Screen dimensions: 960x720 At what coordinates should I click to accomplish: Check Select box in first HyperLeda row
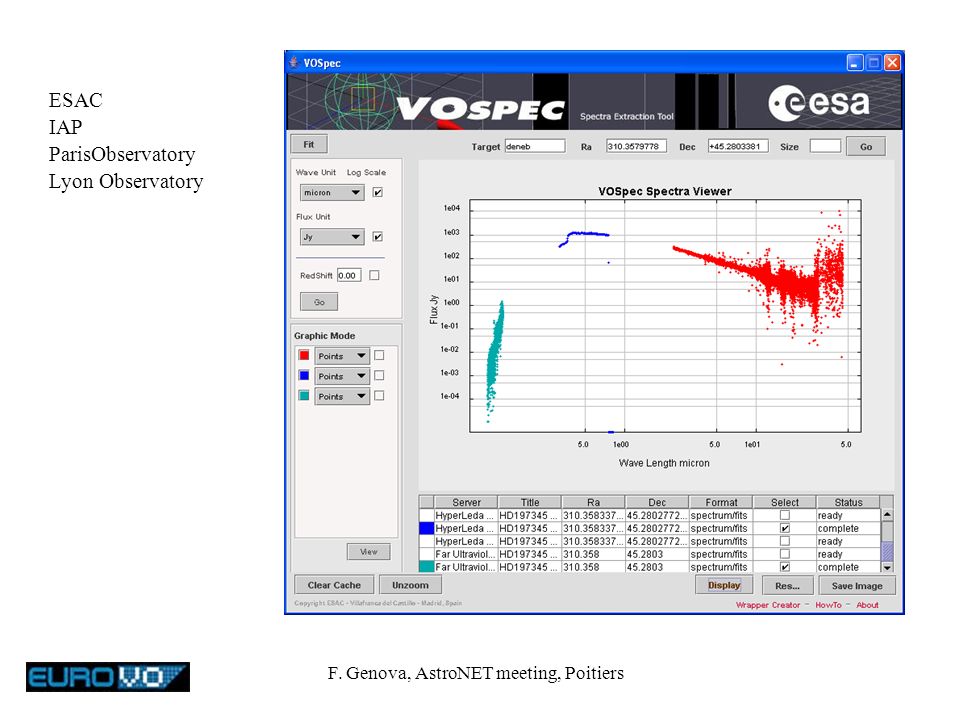[x=784, y=515]
